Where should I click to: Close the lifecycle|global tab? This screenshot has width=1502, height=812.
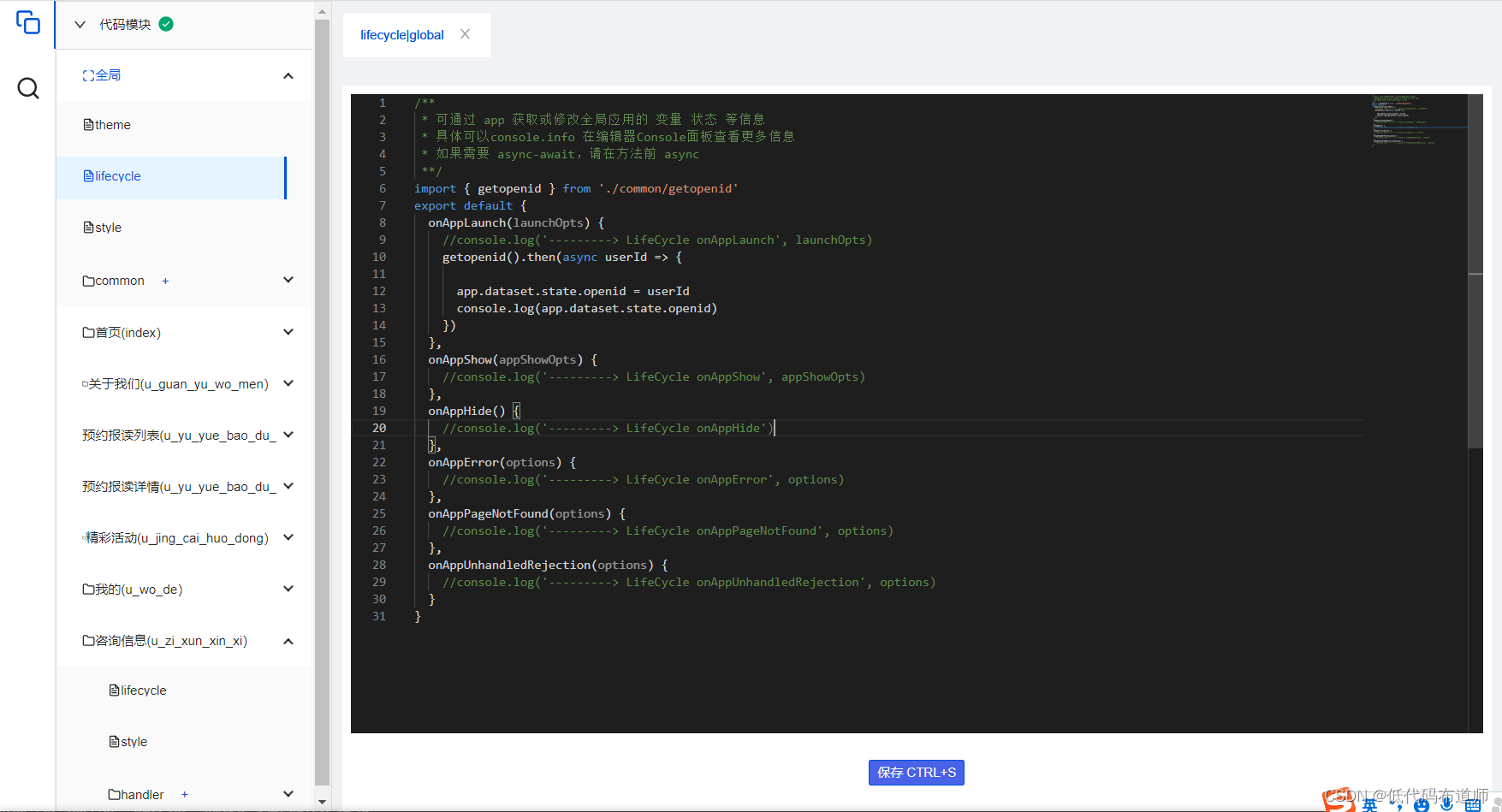click(465, 34)
